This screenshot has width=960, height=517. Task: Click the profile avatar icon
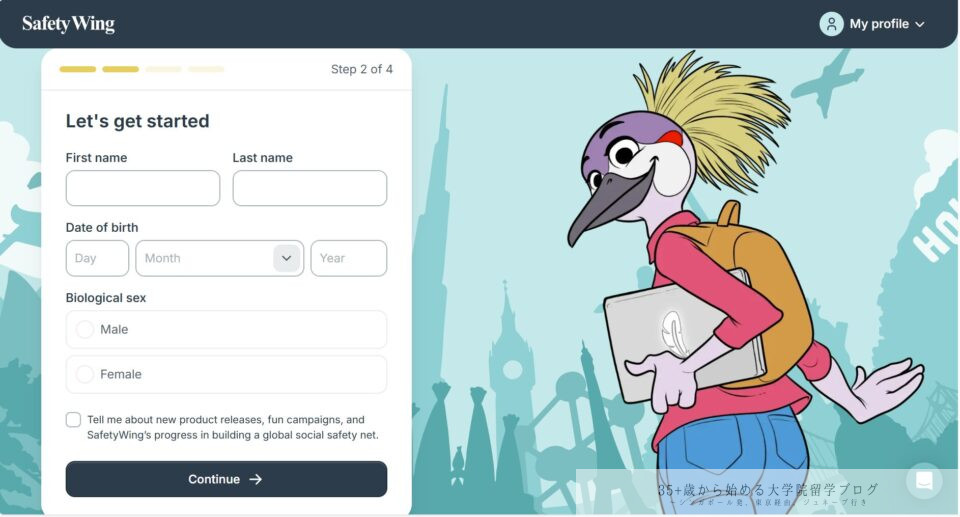831,24
